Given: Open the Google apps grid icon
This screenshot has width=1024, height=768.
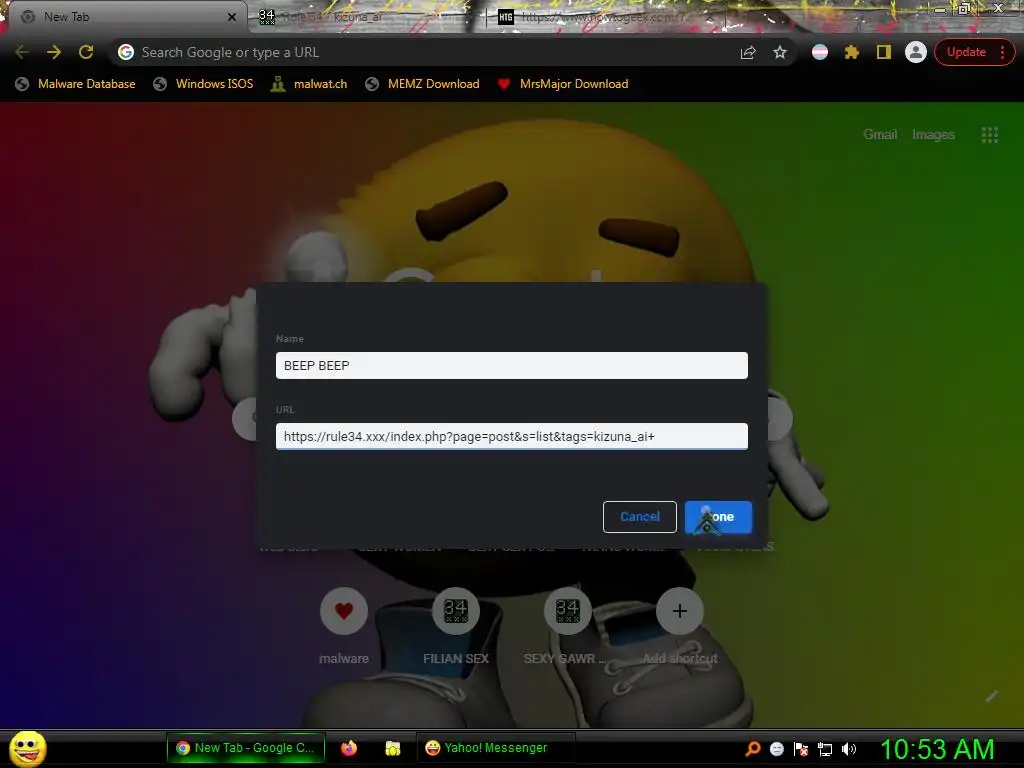Looking at the screenshot, I should 989,135.
